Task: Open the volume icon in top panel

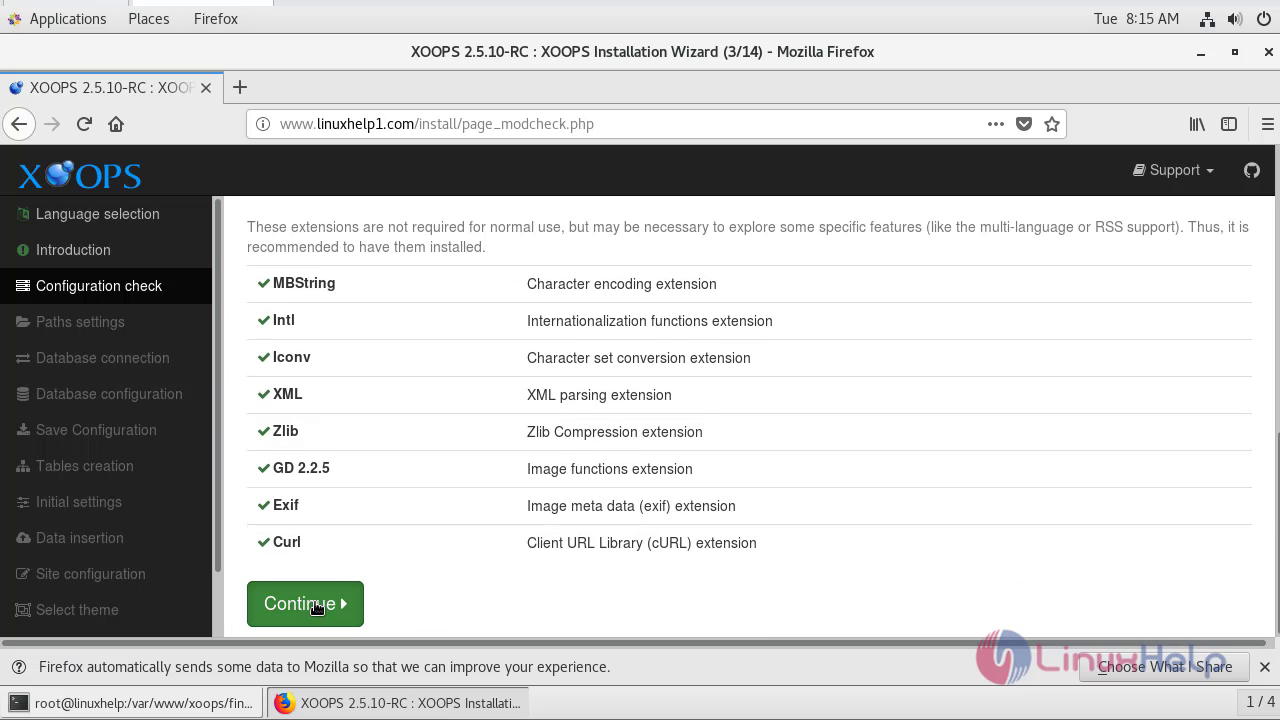Action: point(1235,19)
